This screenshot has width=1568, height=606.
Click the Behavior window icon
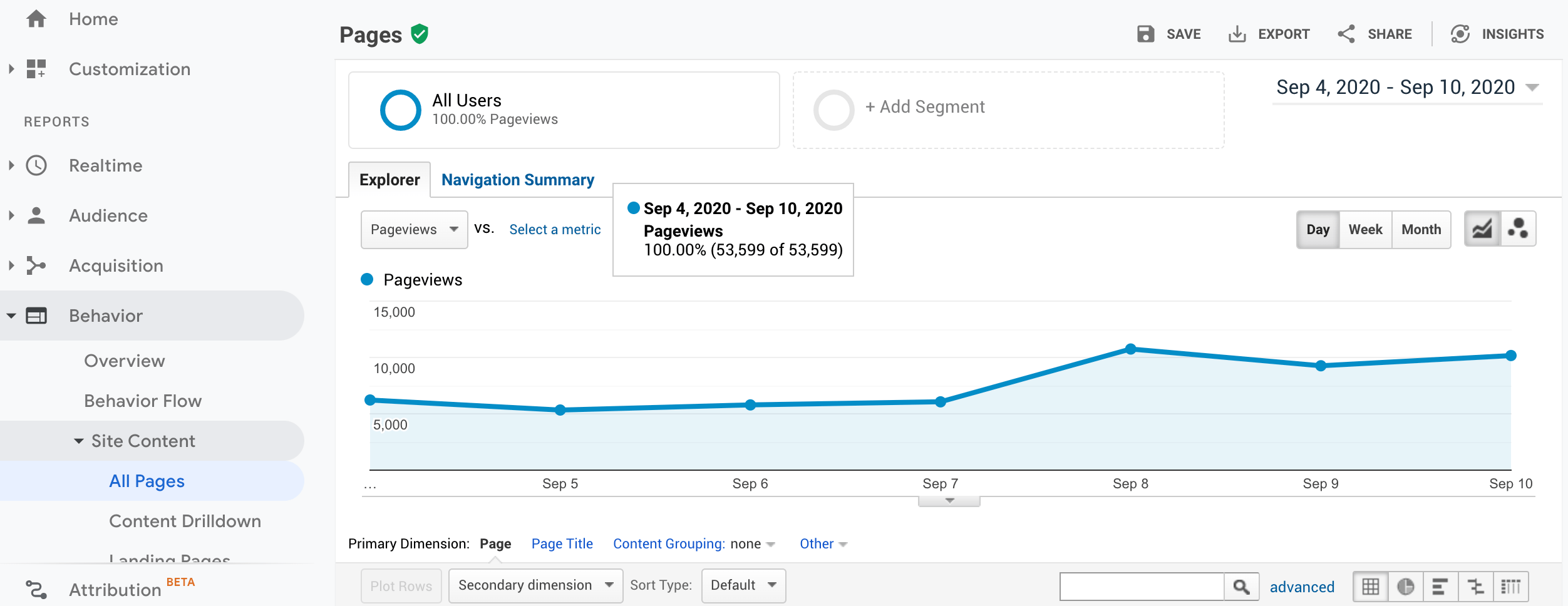click(36, 316)
